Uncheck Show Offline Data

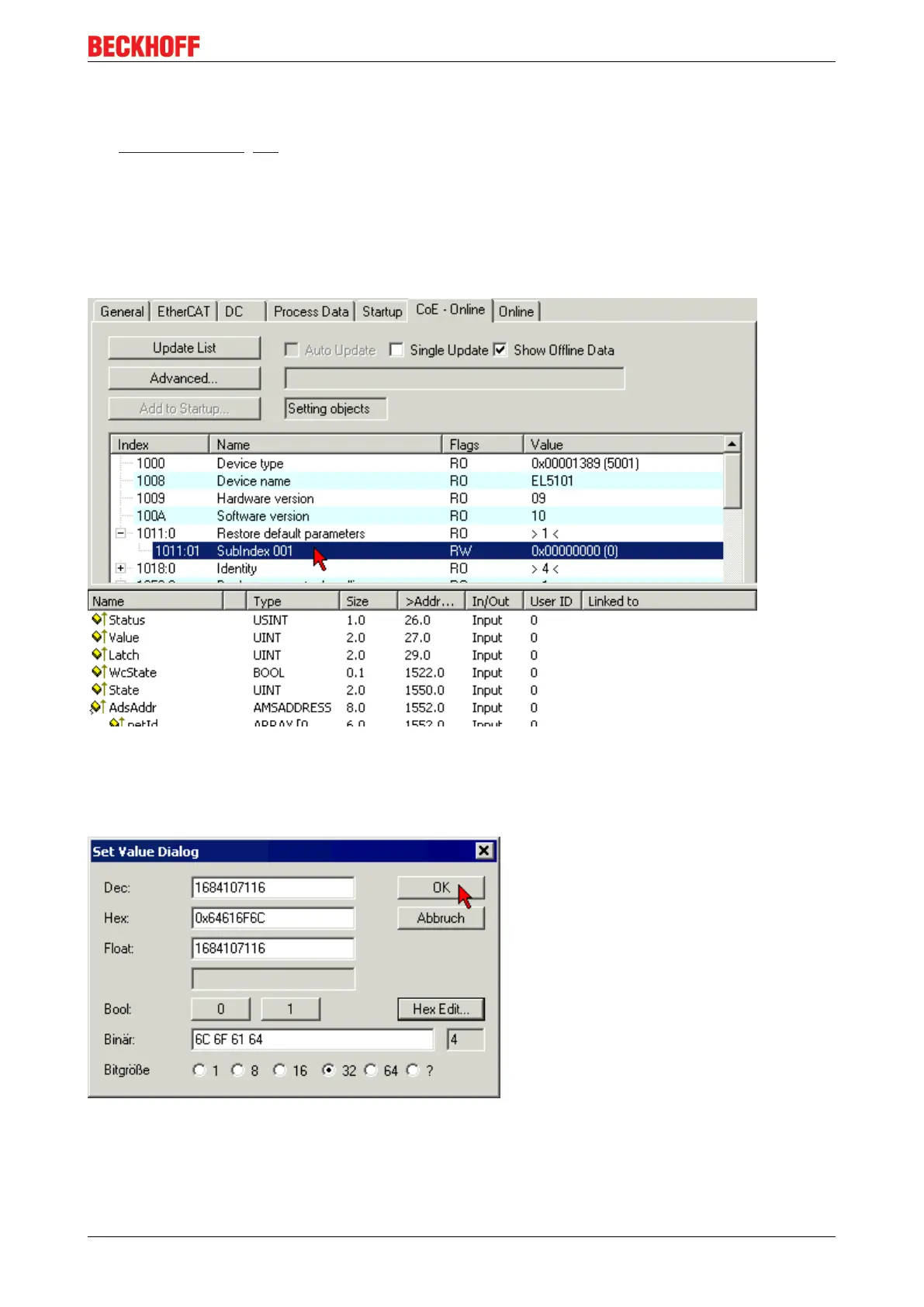click(x=500, y=350)
